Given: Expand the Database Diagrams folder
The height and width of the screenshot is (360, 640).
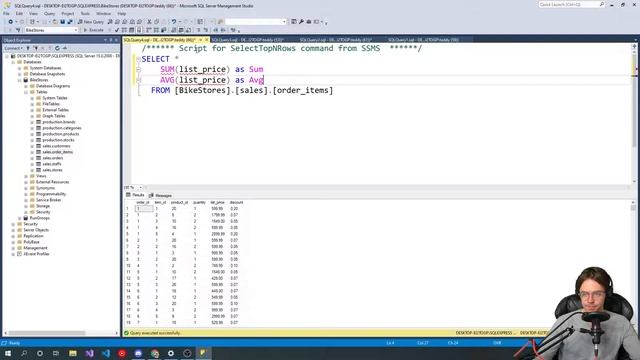Looking at the screenshot, I should 26,86.
